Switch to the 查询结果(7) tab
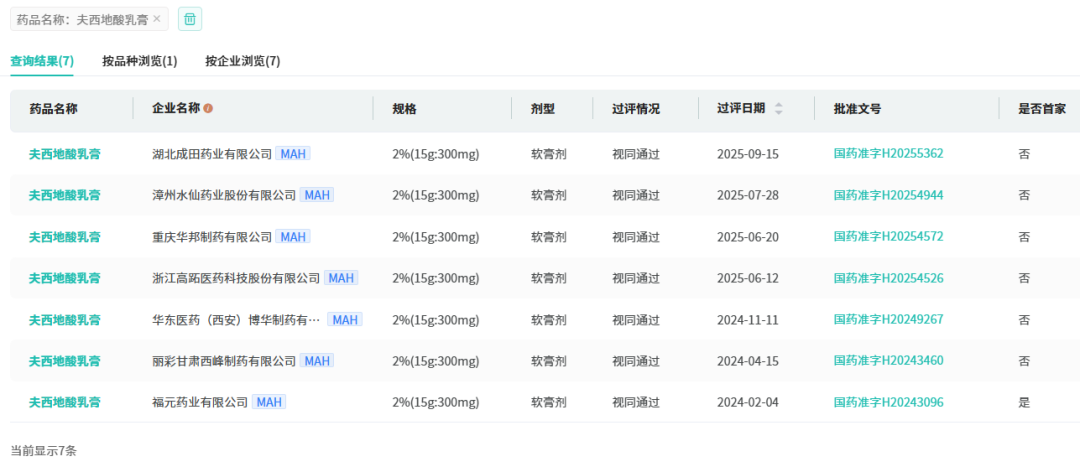 click(x=42, y=61)
